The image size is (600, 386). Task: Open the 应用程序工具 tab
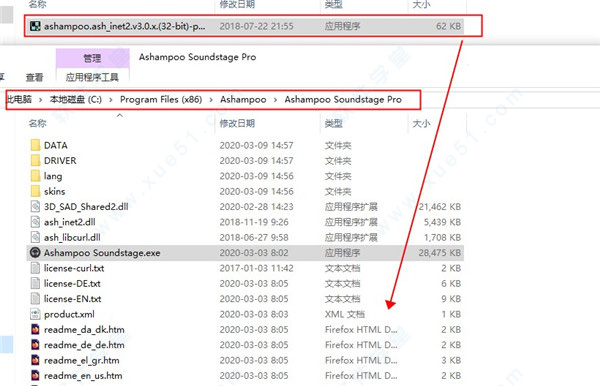coord(92,77)
